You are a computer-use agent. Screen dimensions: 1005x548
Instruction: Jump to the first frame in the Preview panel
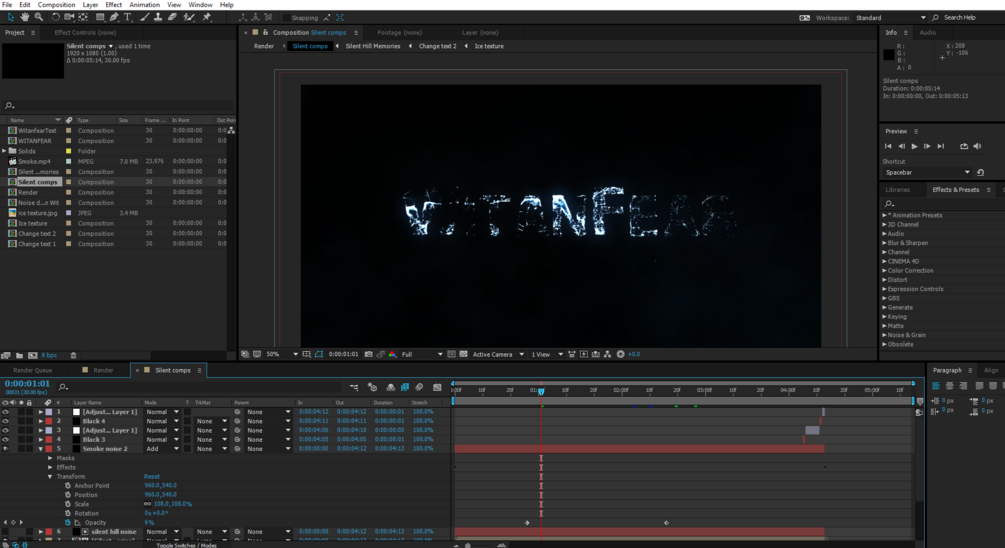(x=888, y=146)
